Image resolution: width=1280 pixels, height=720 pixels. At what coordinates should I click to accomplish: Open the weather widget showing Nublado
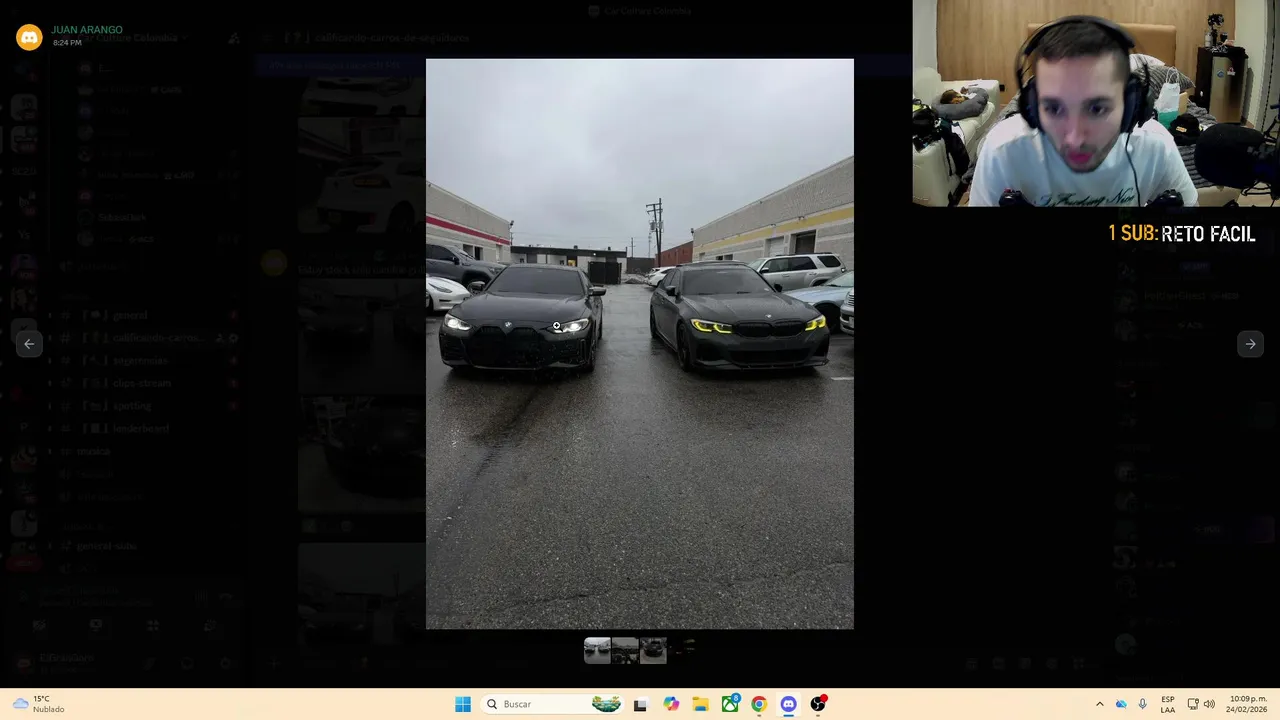click(x=38, y=704)
